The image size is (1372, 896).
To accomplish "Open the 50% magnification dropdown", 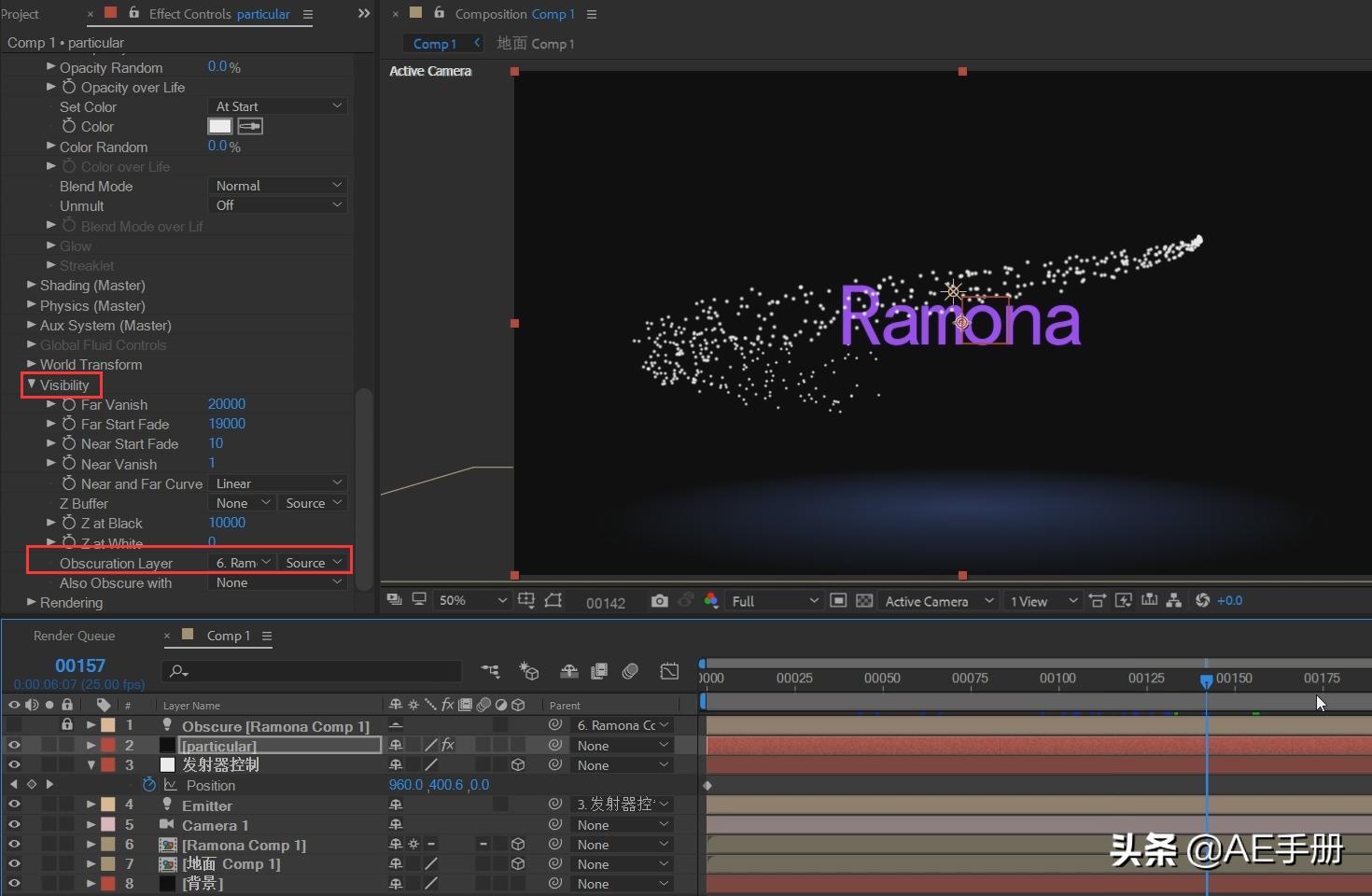I will (473, 601).
